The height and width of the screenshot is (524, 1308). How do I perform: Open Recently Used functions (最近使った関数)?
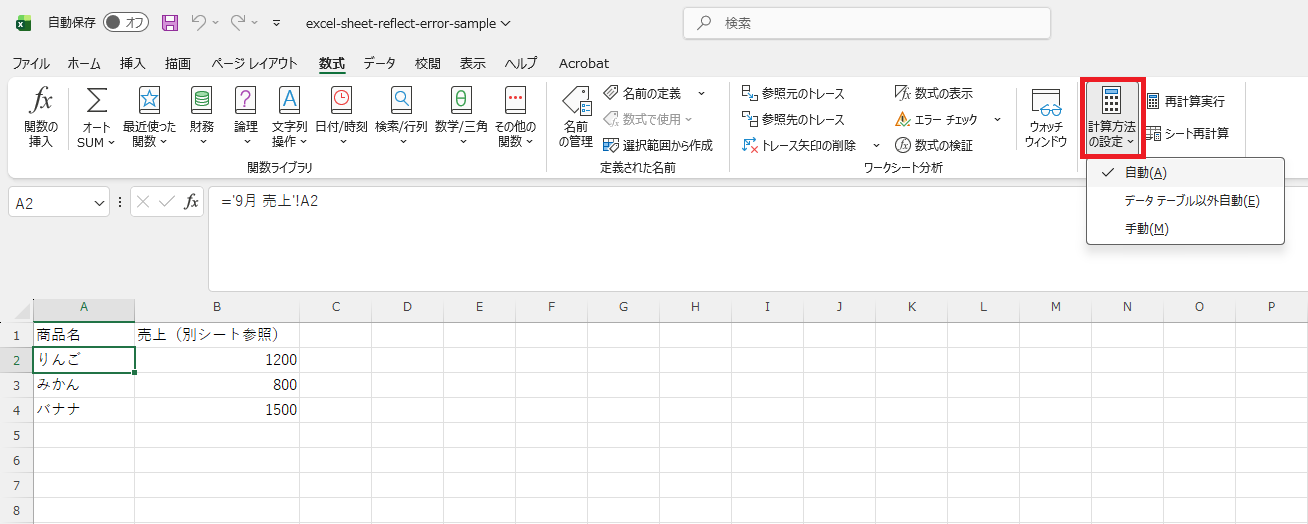pos(149,117)
